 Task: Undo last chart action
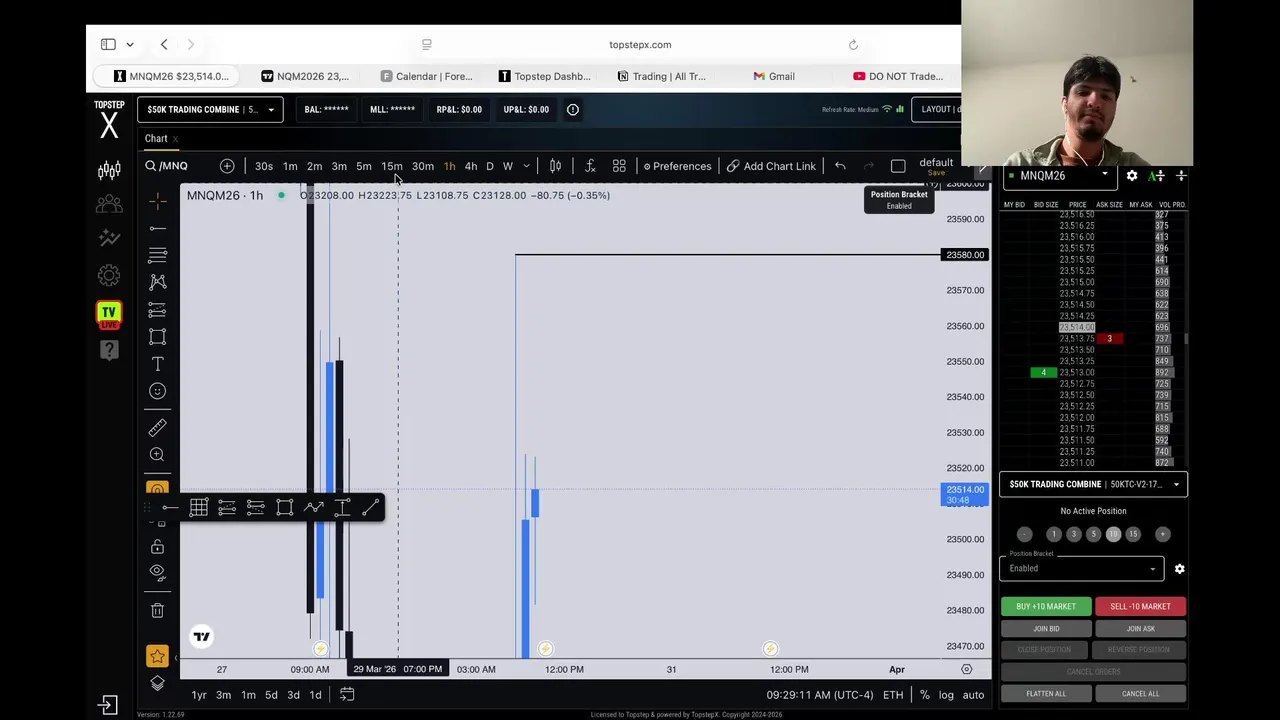click(x=840, y=166)
